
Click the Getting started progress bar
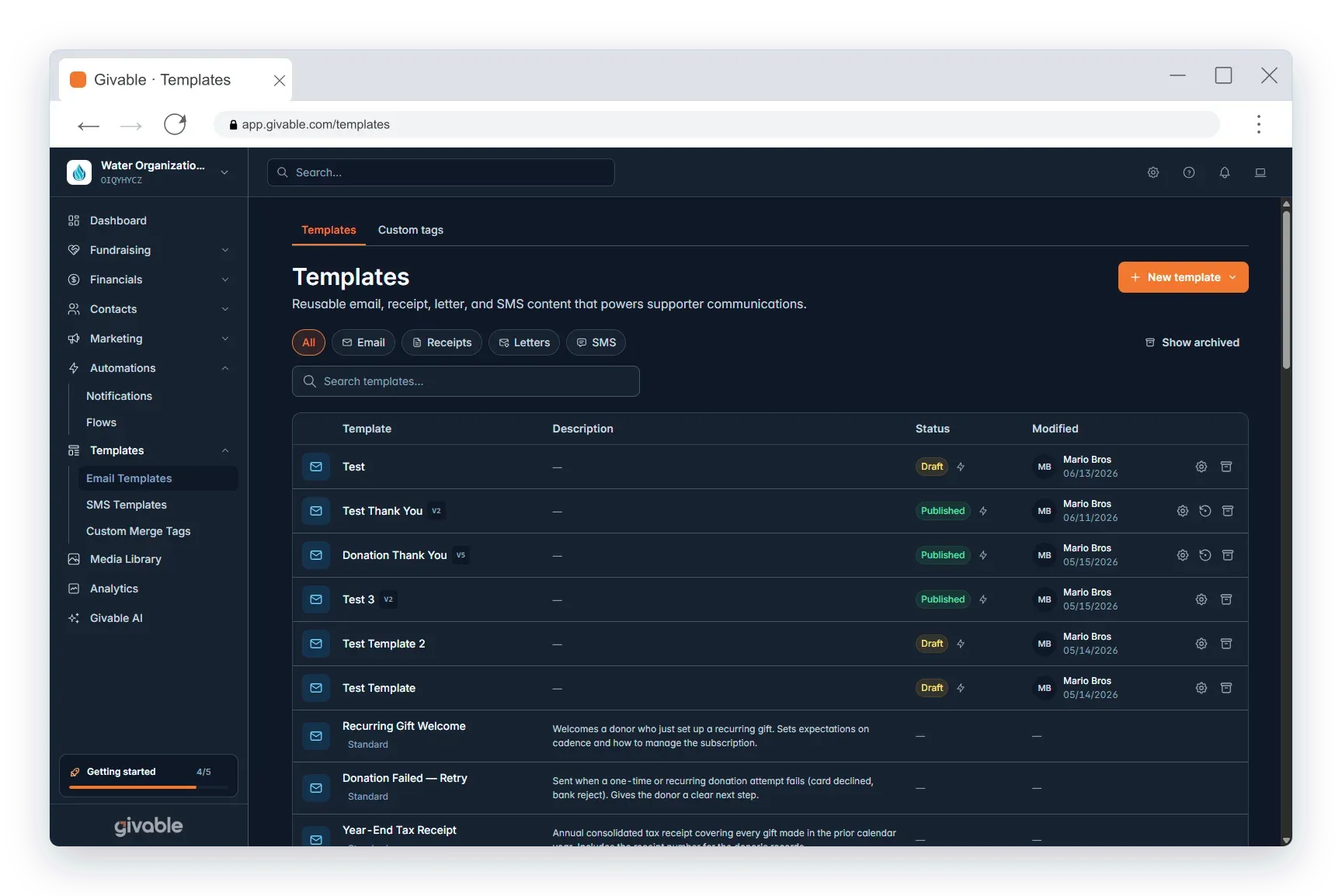[148, 787]
